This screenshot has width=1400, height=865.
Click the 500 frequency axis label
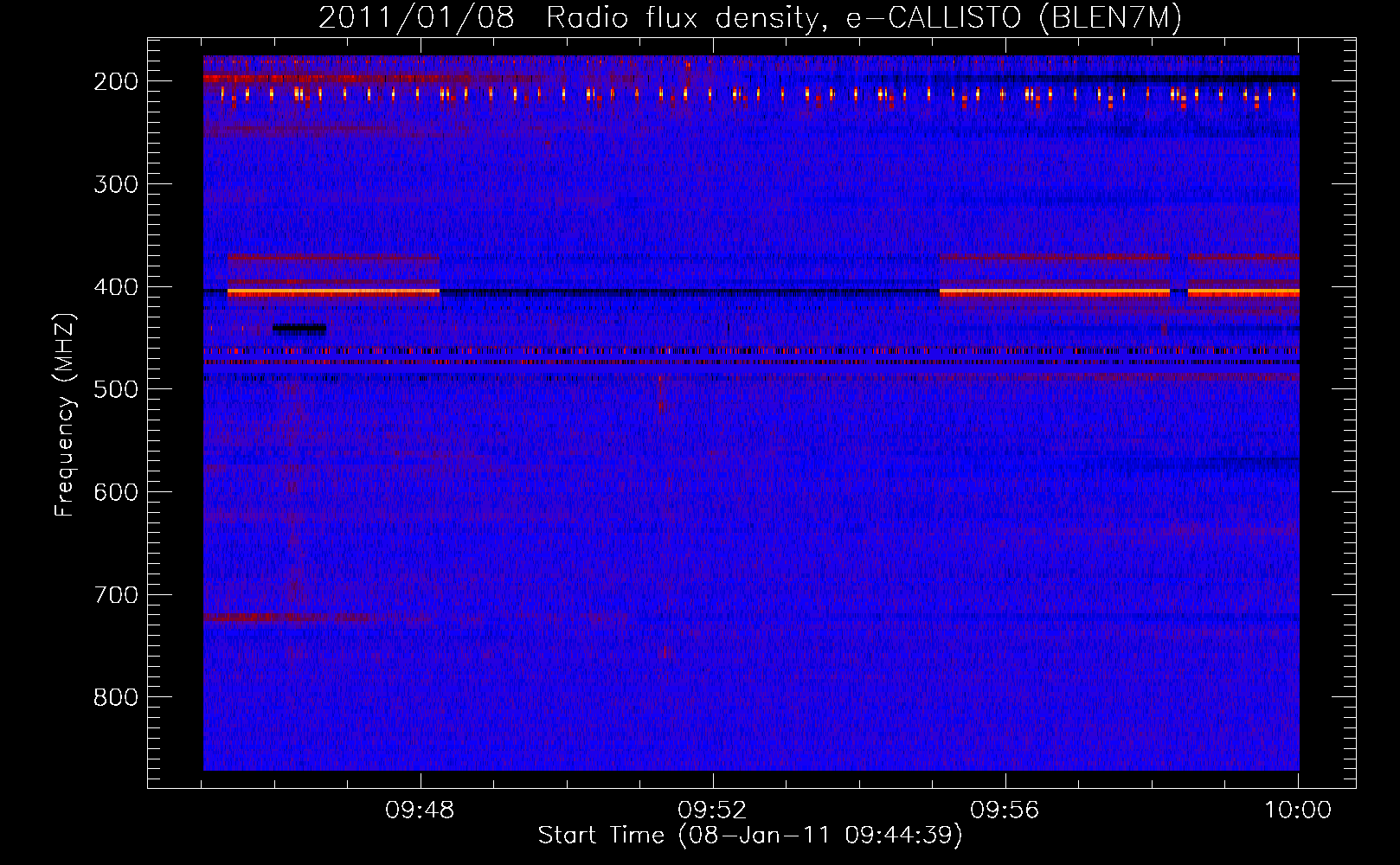116,389
